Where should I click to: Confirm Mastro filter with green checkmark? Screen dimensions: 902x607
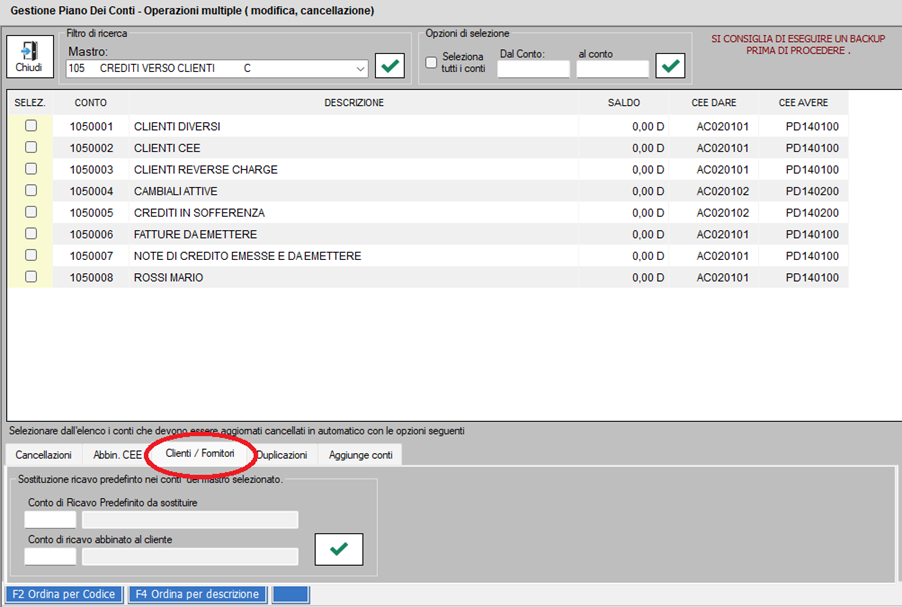point(390,66)
